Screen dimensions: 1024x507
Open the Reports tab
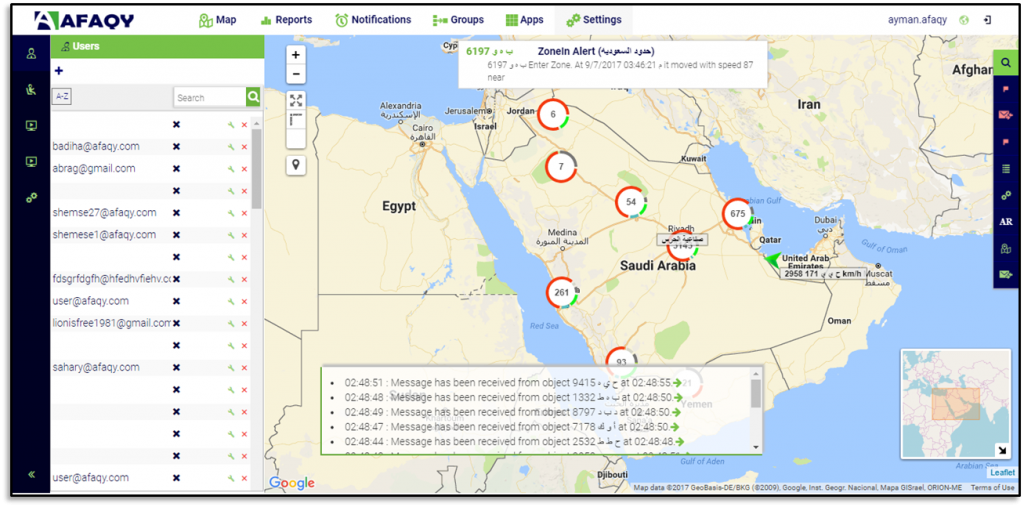pyautogui.click(x=286, y=20)
